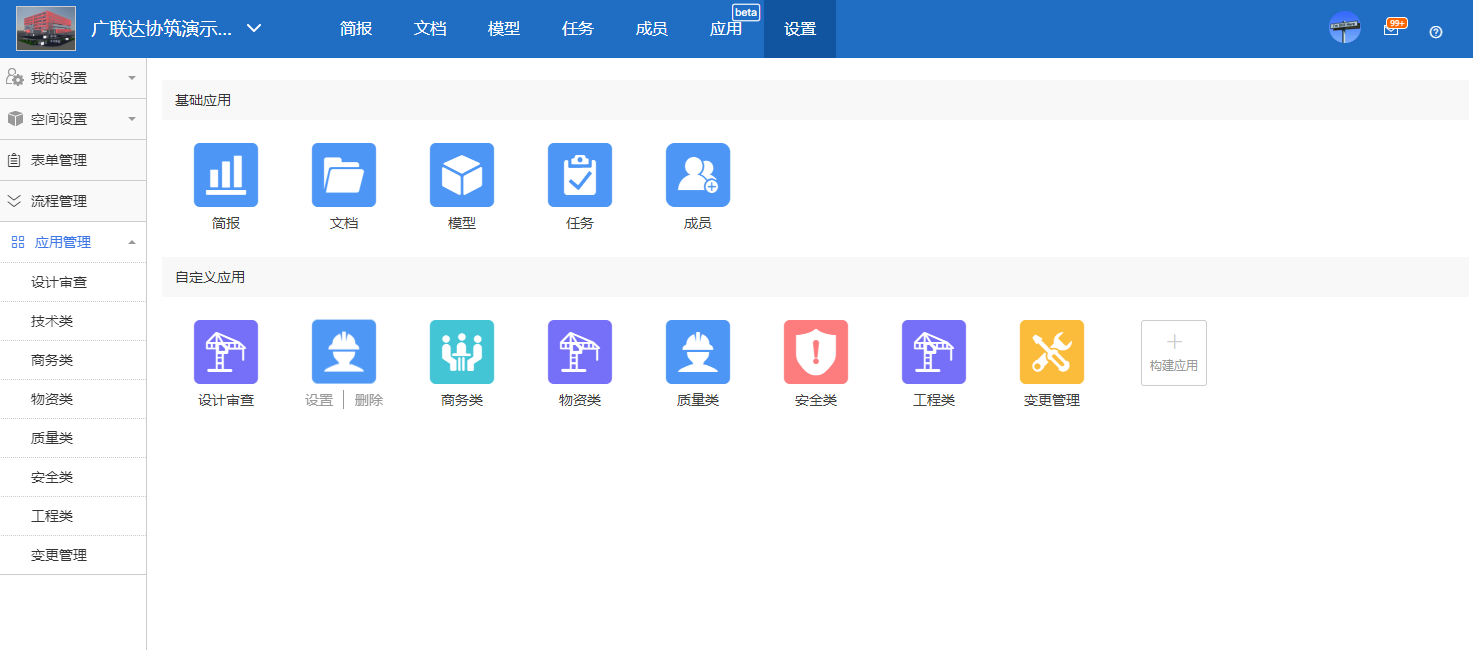Switch to the 文档 navigation tab

coord(430,28)
